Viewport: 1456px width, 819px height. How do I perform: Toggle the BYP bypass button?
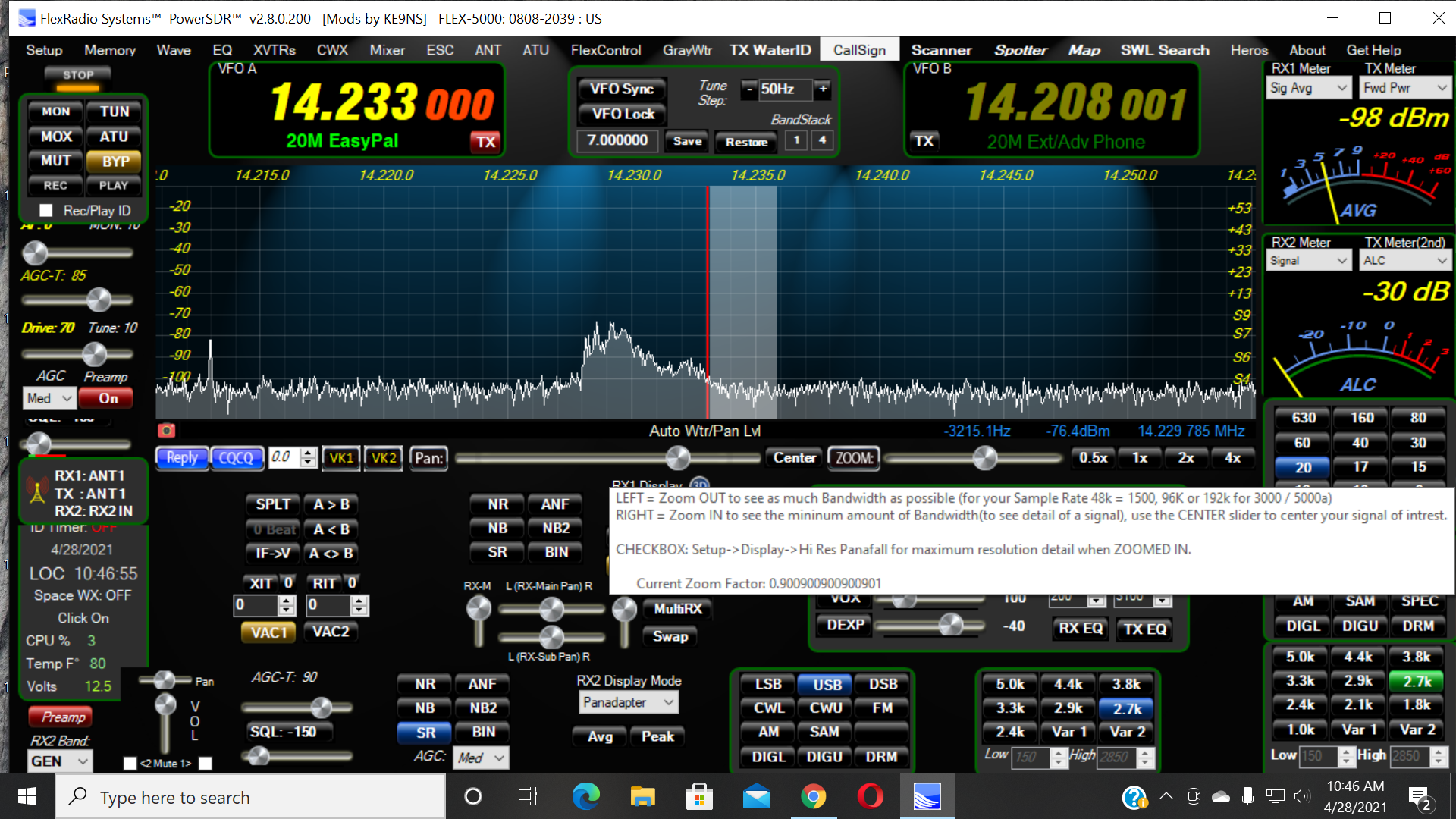click(115, 161)
